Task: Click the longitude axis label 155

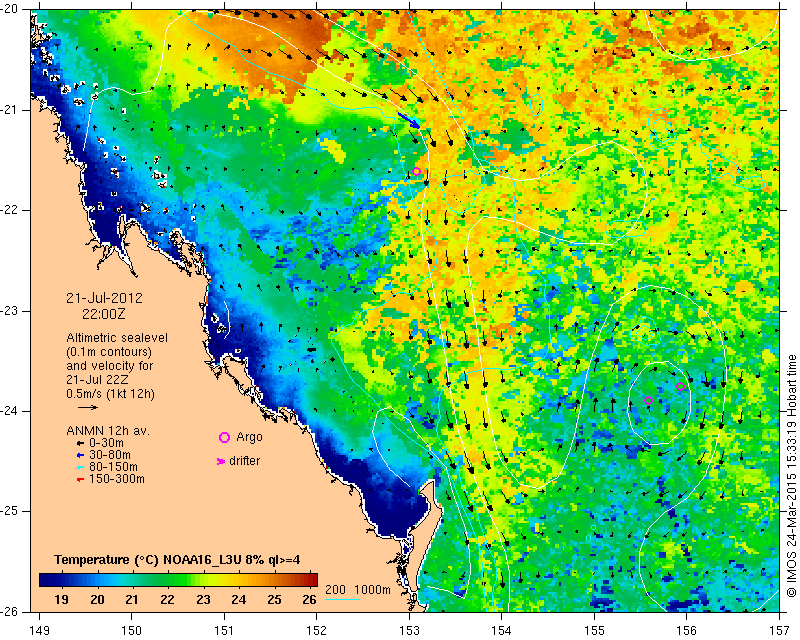Action: (594, 631)
